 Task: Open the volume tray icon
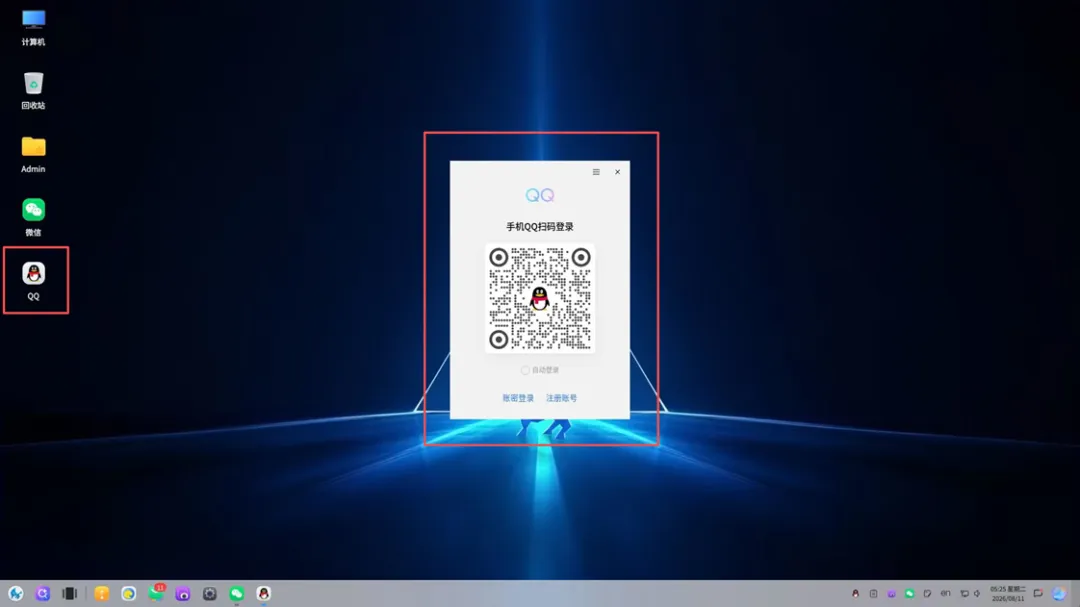pyautogui.click(x=977, y=593)
